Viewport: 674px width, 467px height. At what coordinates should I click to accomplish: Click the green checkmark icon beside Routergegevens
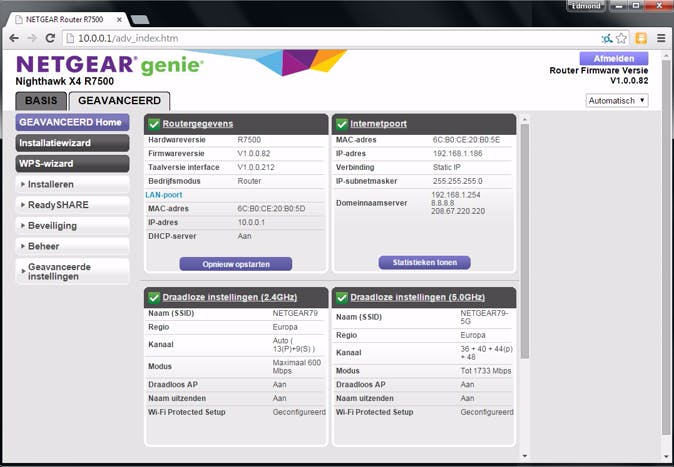click(154, 124)
